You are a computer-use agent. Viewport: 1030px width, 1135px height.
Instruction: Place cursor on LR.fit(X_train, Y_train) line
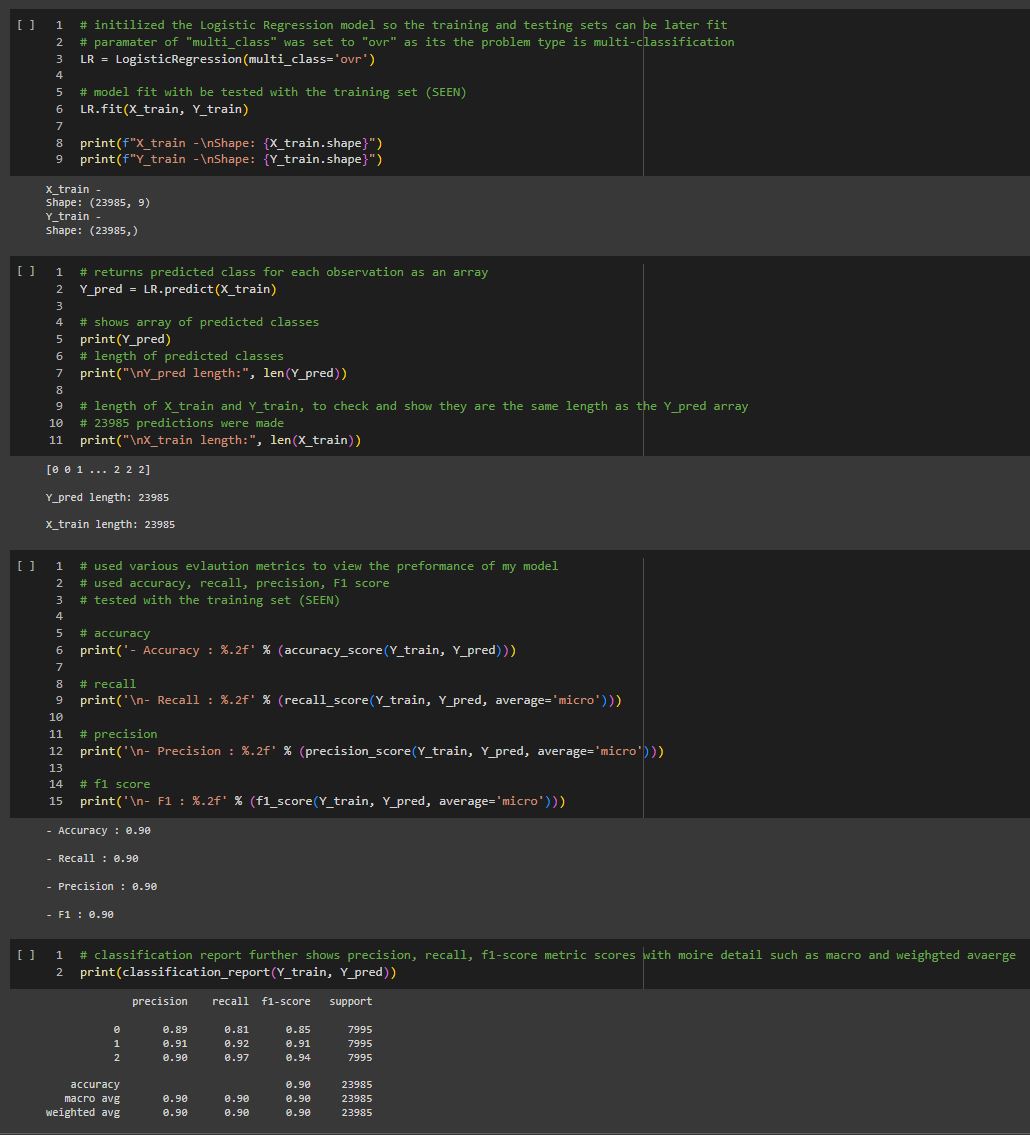click(x=164, y=109)
